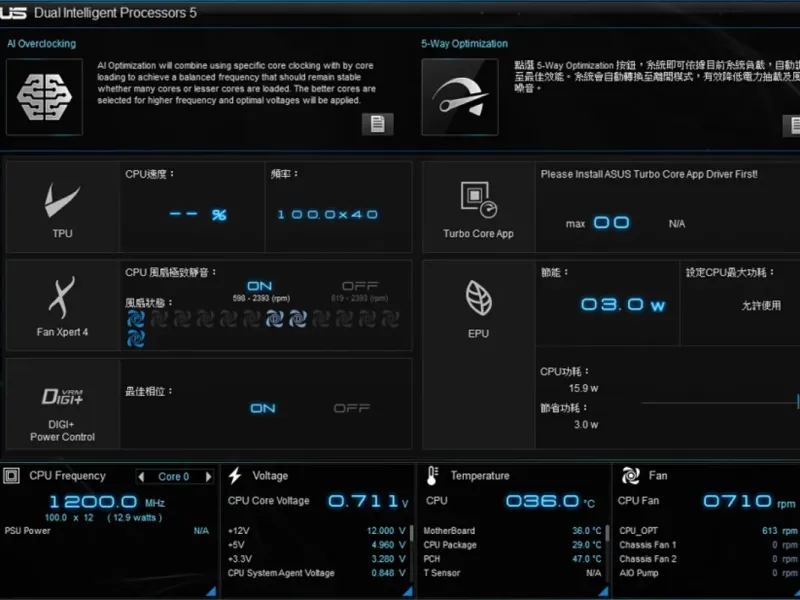This screenshot has height=600, width=800.
Task: Open the AI Overclocking section label
Action: coord(41,44)
